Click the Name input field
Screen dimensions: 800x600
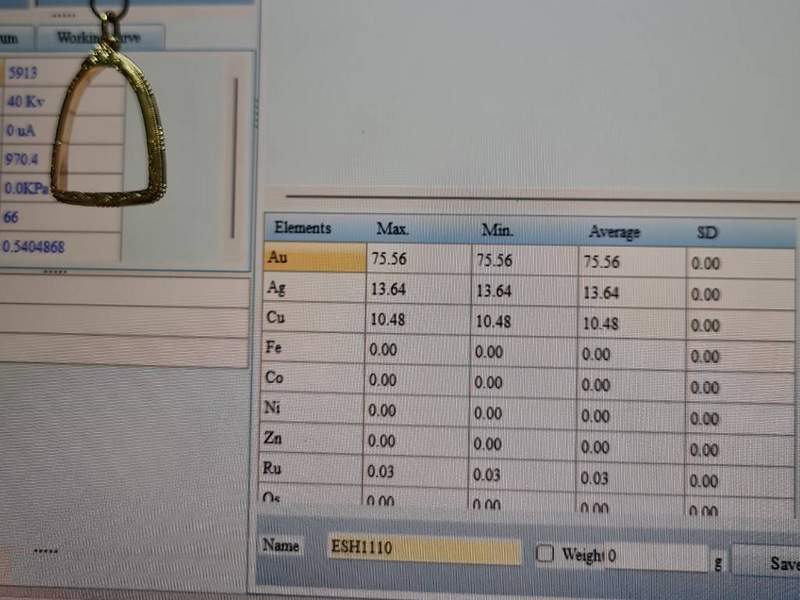[424, 550]
